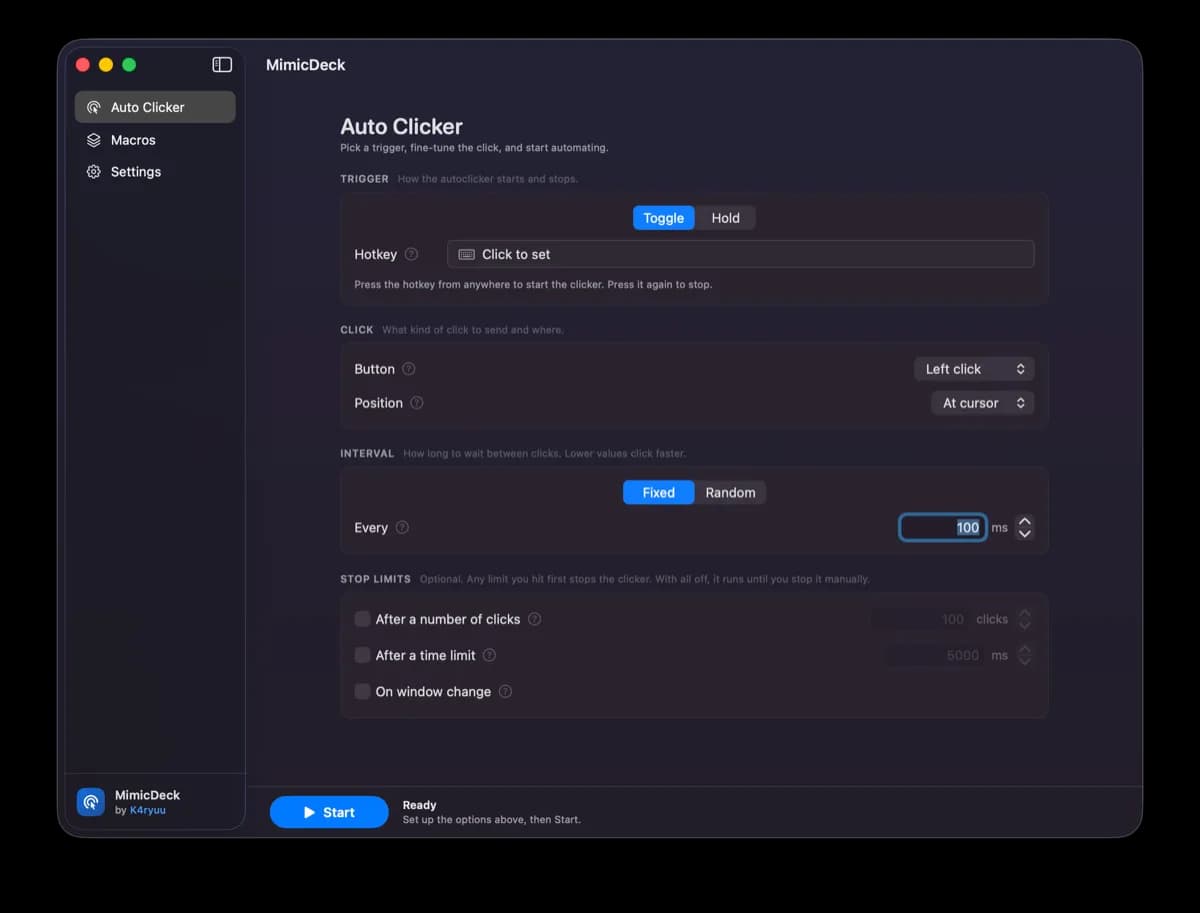Image resolution: width=1200 pixels, height=913 pixels.
Task: Select the Toggle trigger mode
Action: point(663,218)
